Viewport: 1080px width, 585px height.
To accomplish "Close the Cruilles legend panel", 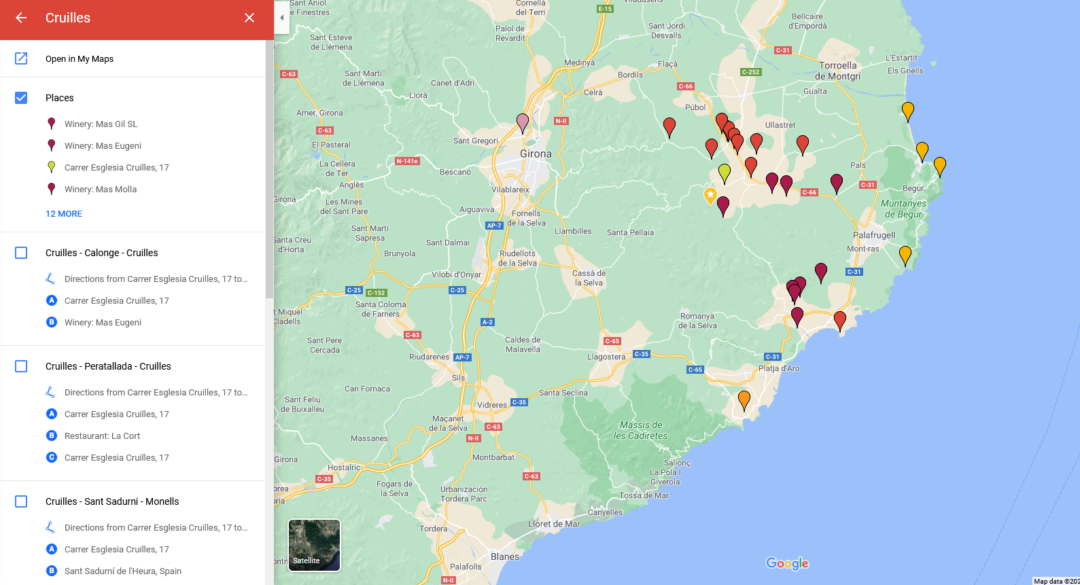I will point(249,17).
